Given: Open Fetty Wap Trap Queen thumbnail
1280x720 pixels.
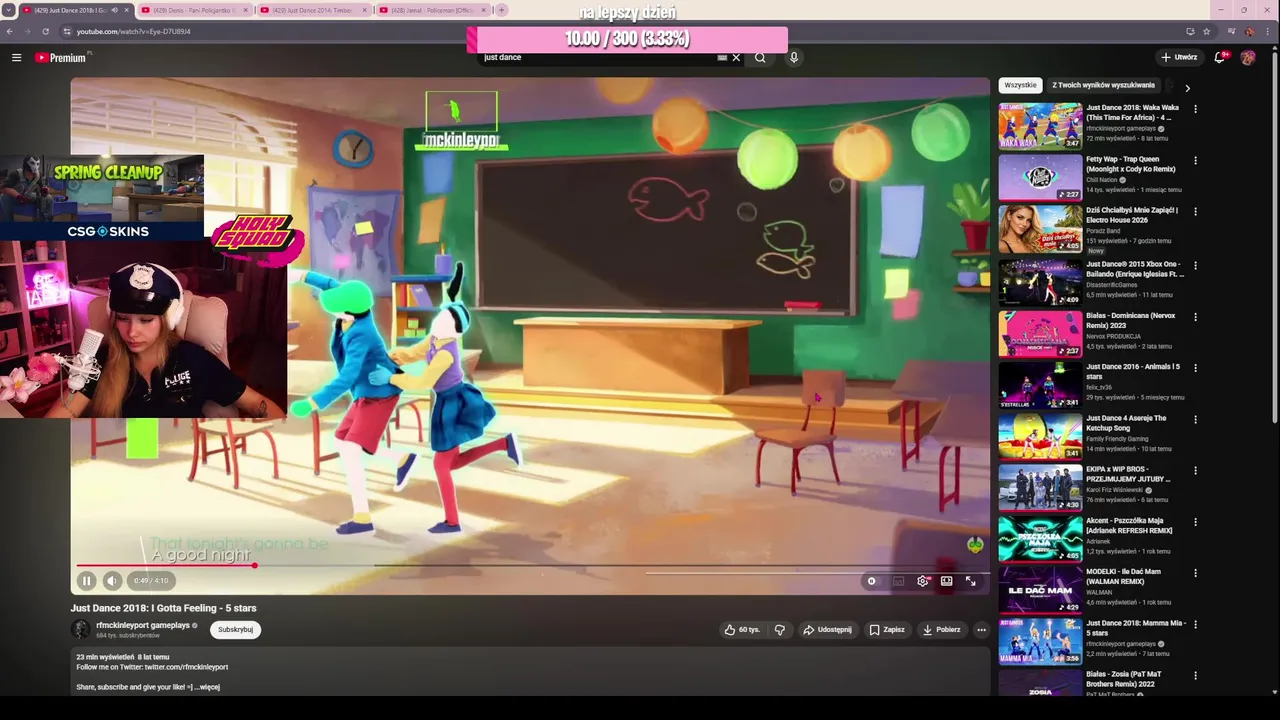Looking at the screenshot, I should [1040, 177].
